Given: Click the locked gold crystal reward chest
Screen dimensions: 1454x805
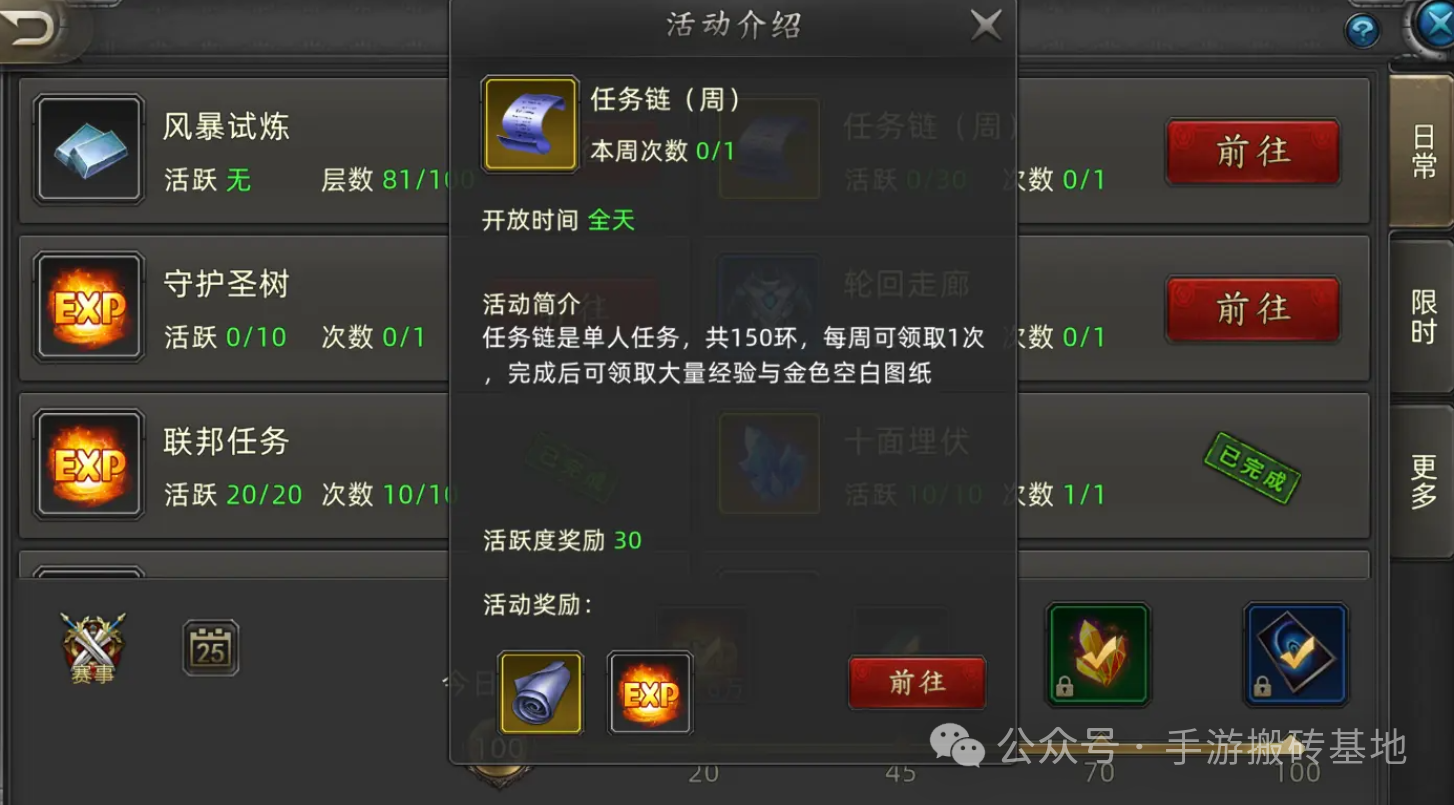Looking at the screenshot, I should 1098,655.
